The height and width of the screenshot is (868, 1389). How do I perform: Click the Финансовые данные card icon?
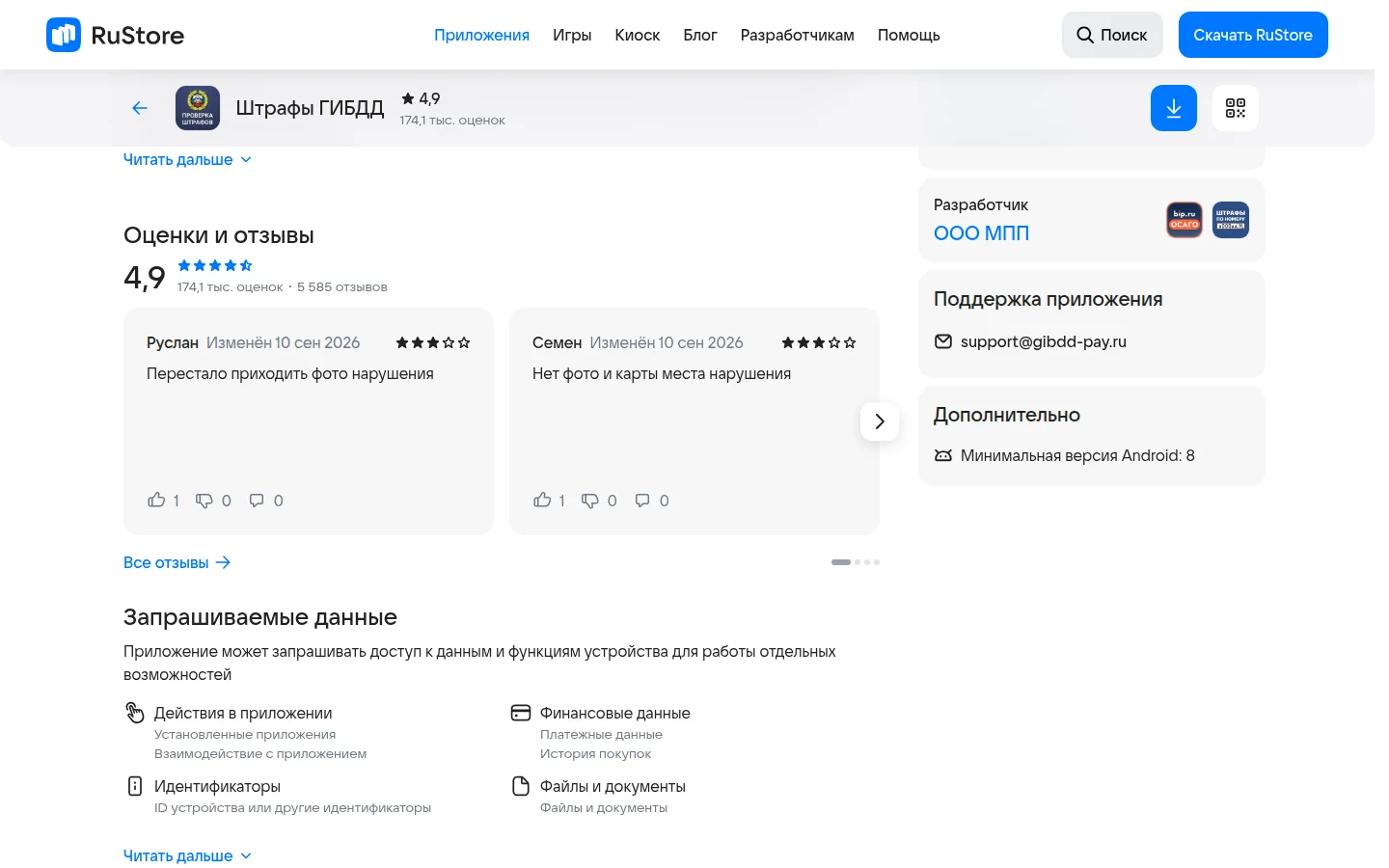click(x=521, y=713)
